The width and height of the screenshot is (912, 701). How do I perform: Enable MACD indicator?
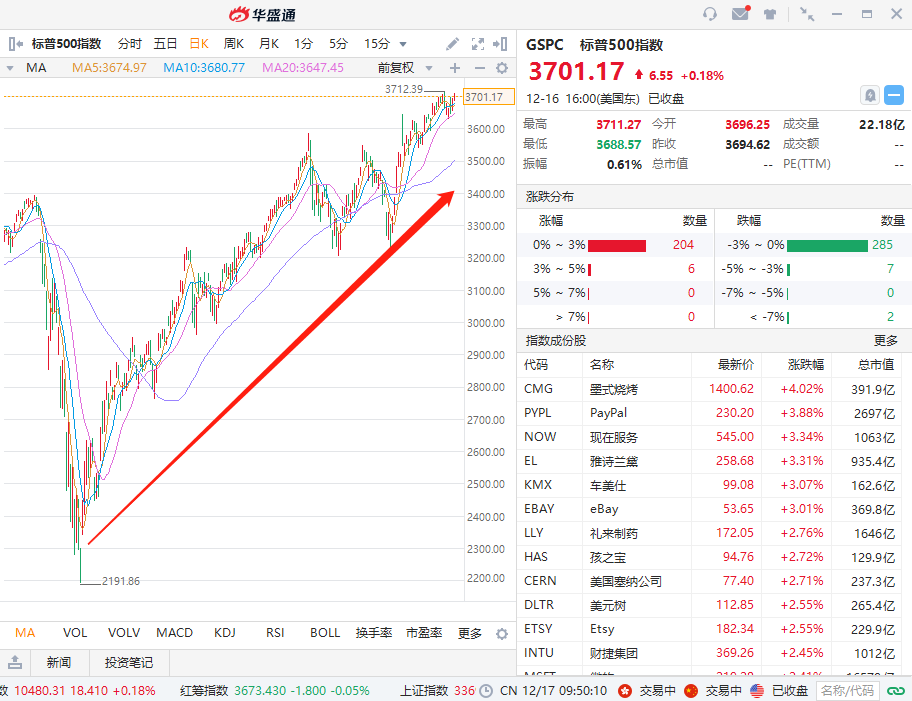174,633
